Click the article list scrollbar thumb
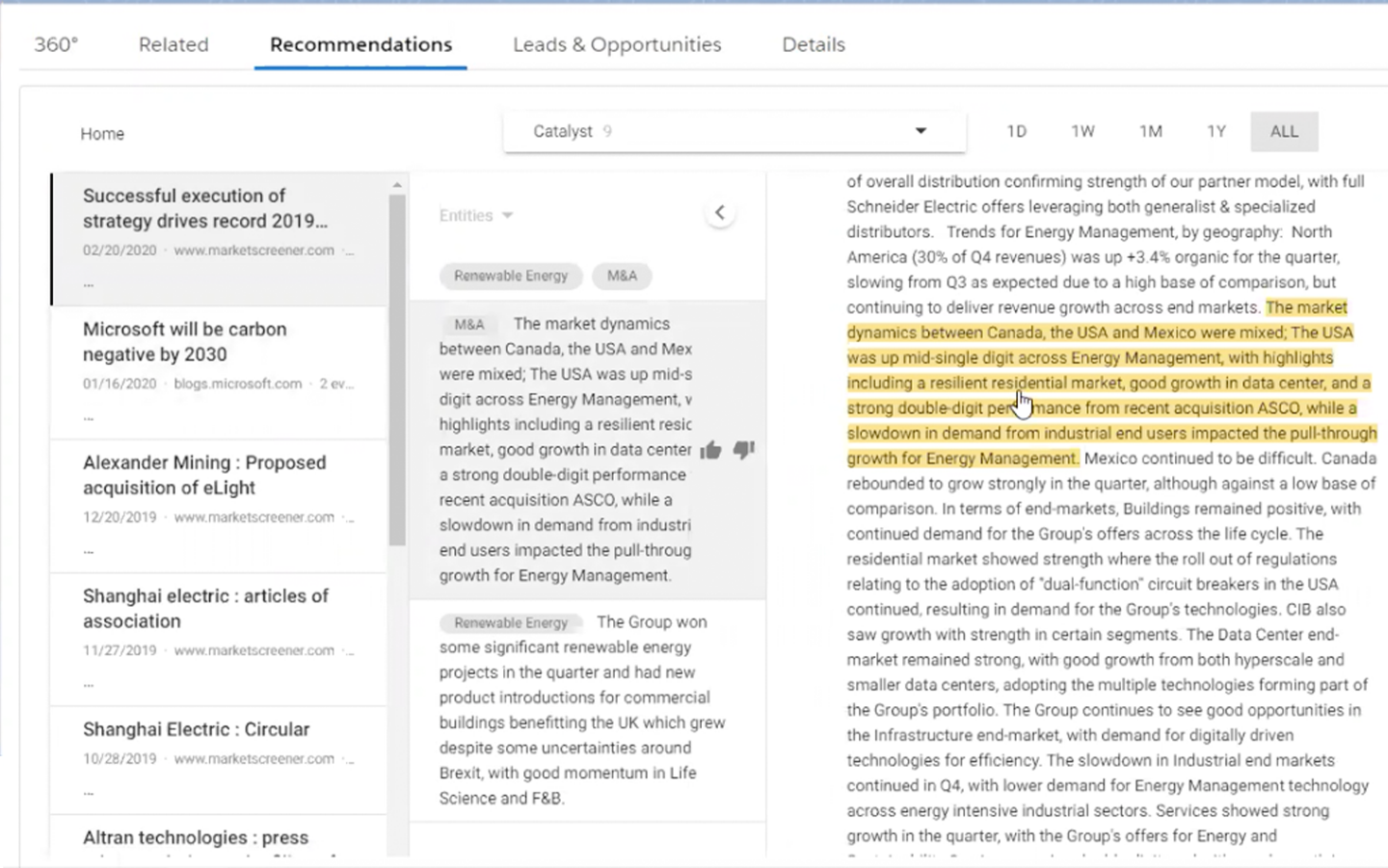Image resolution: width=1388 pixels, height=868 pixels. click(x=397, y=370)
